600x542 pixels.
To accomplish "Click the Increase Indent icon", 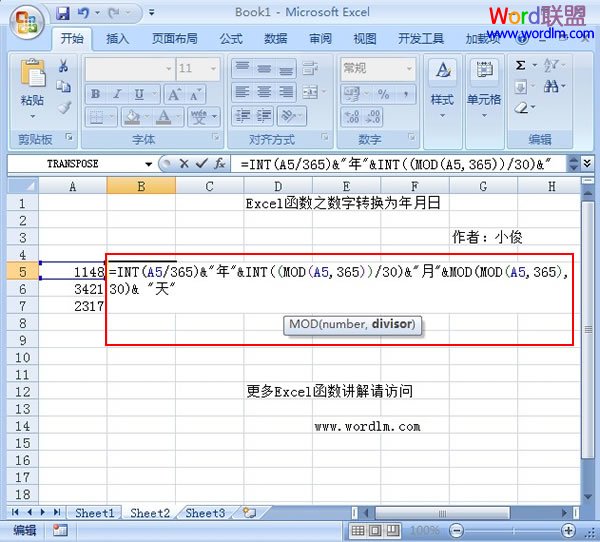I will click(264, 116).
